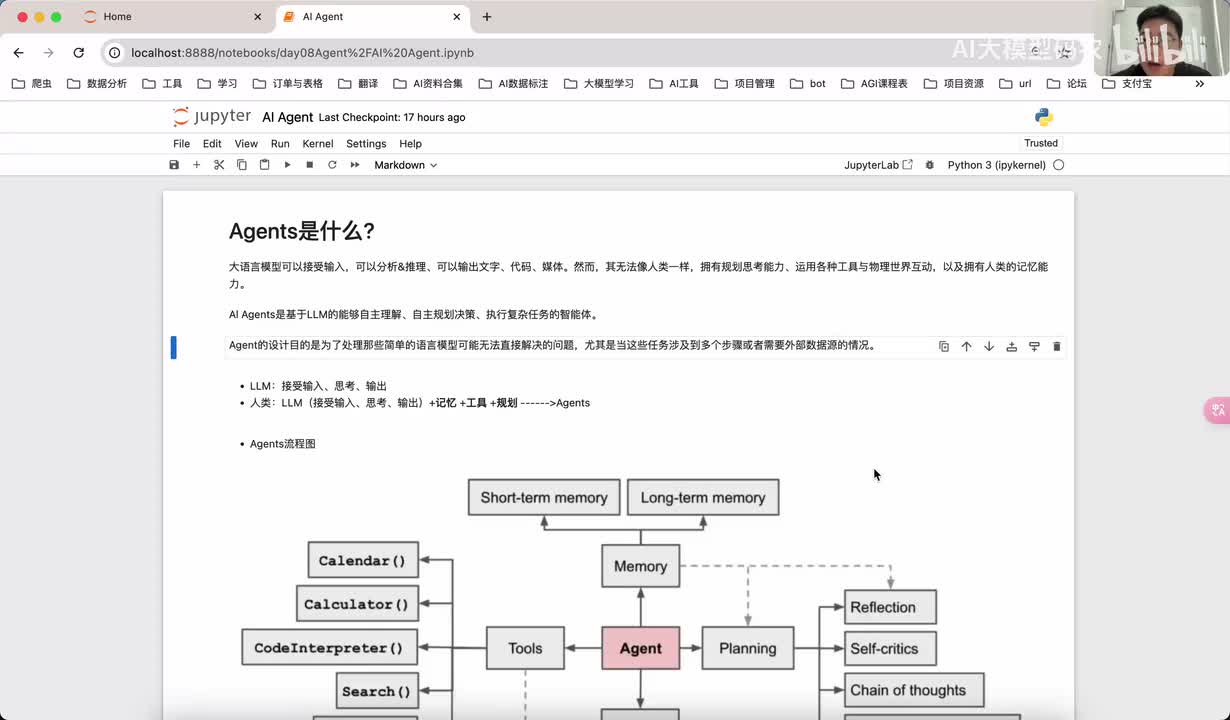Image resolution: width=1230 pixels, height=720 pixels.
Task: Restart kernel and run all cells
Action: (x=355, y=165)
